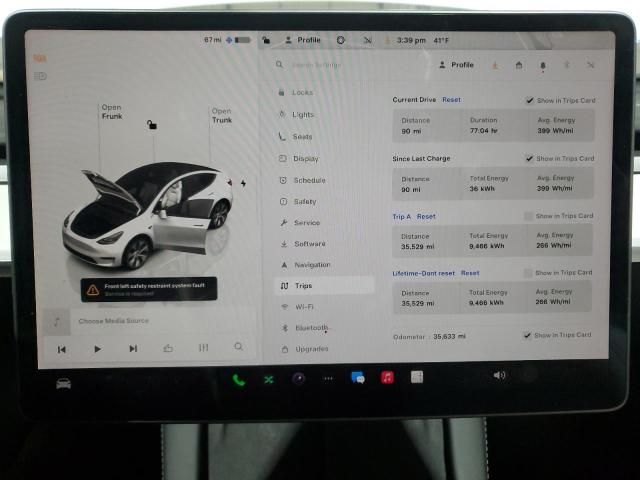
Task: Open the white notes app icon
Action: tap(417, 377)
